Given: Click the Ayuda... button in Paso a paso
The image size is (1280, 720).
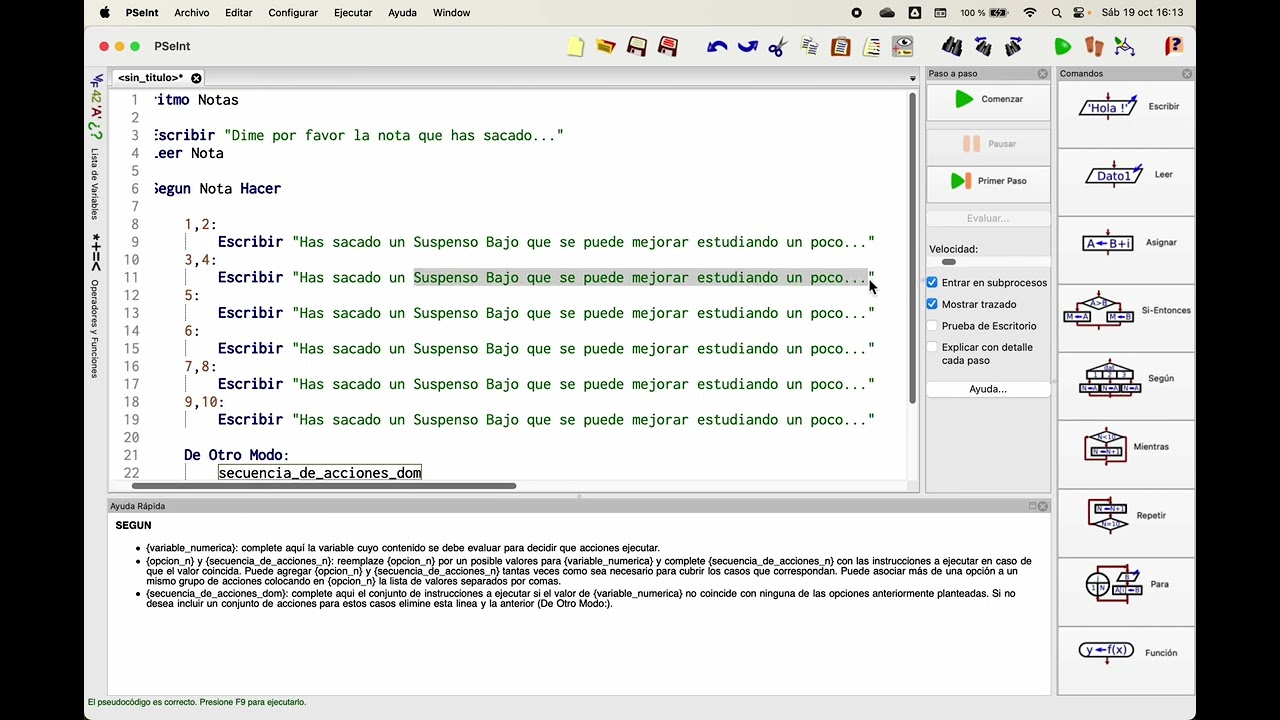Looking at the screenshot, I should pyautogui.click(x=988, y=389).
